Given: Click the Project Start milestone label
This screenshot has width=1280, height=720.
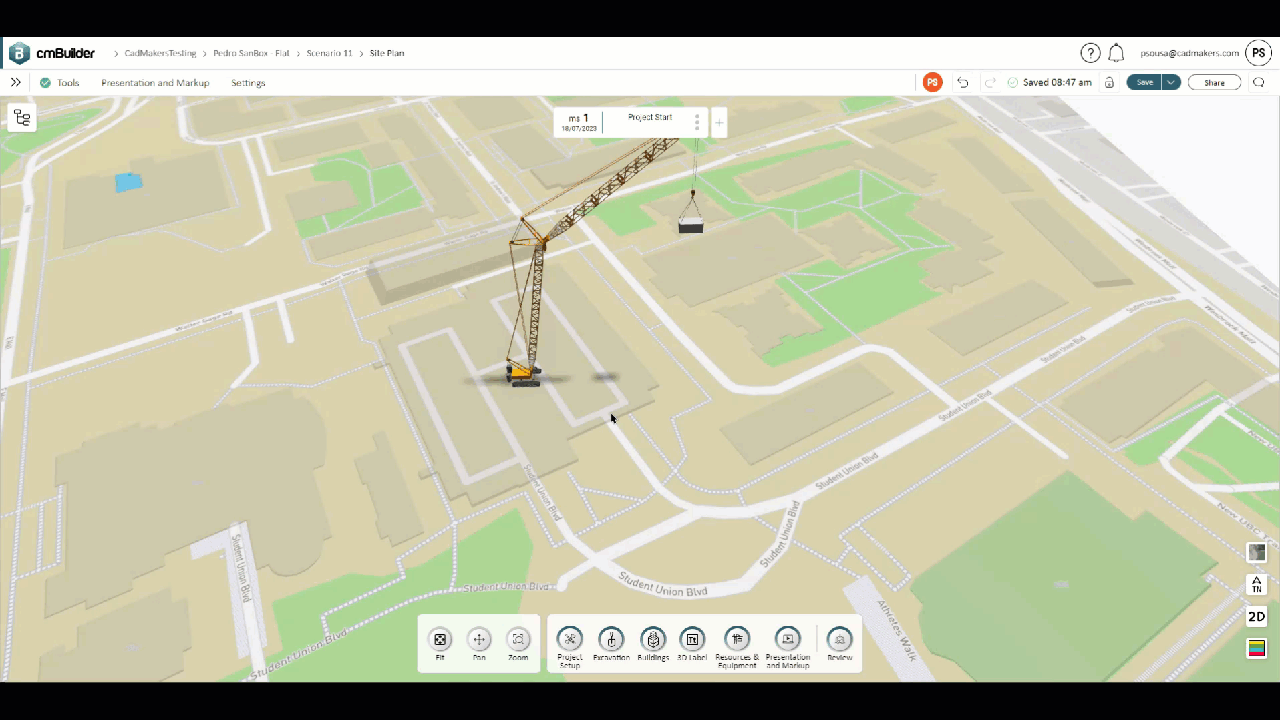Looking at the screenshot, I should click(650, 117).
